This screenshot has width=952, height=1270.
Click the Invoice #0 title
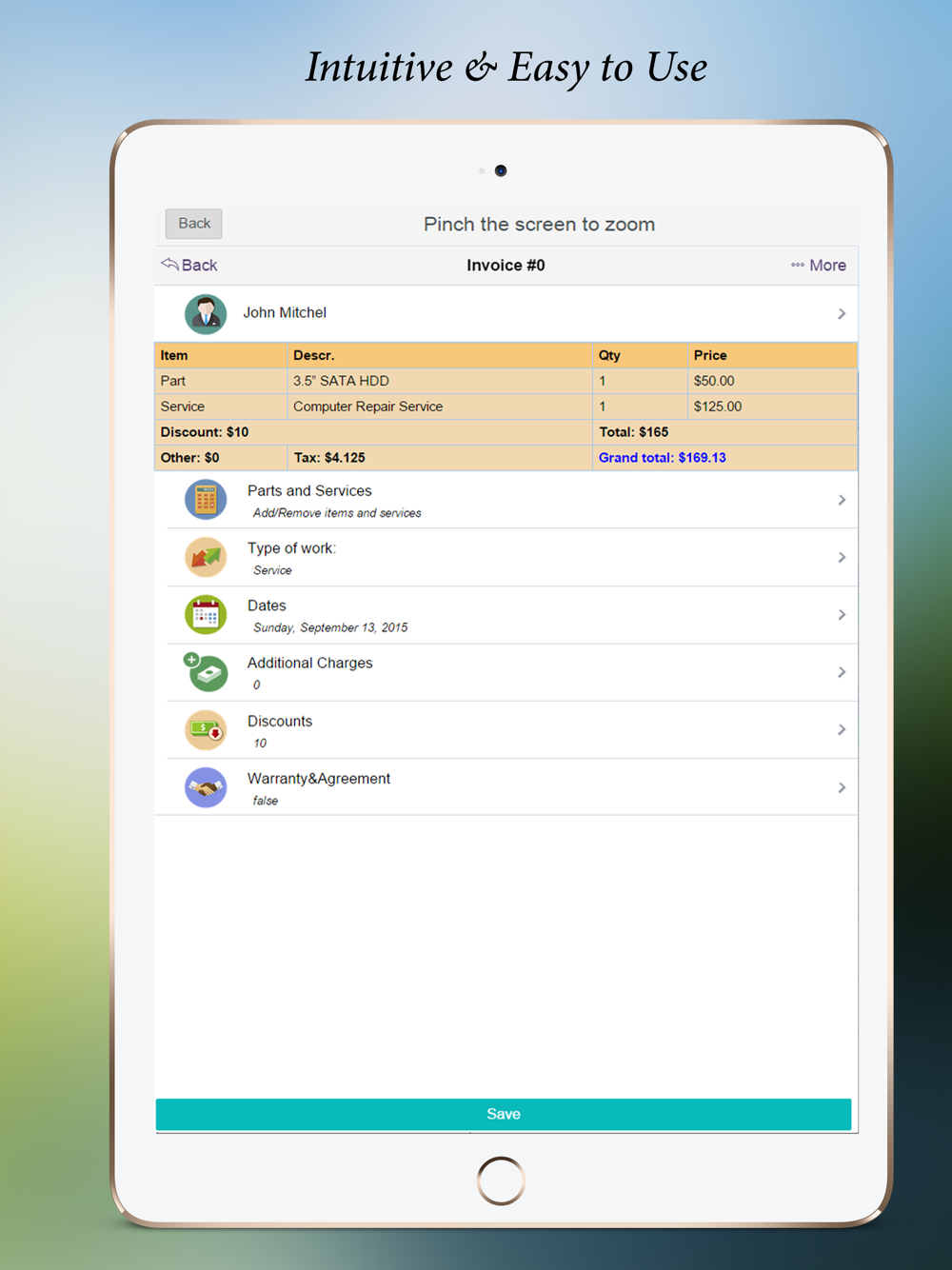tap(506, 266)
